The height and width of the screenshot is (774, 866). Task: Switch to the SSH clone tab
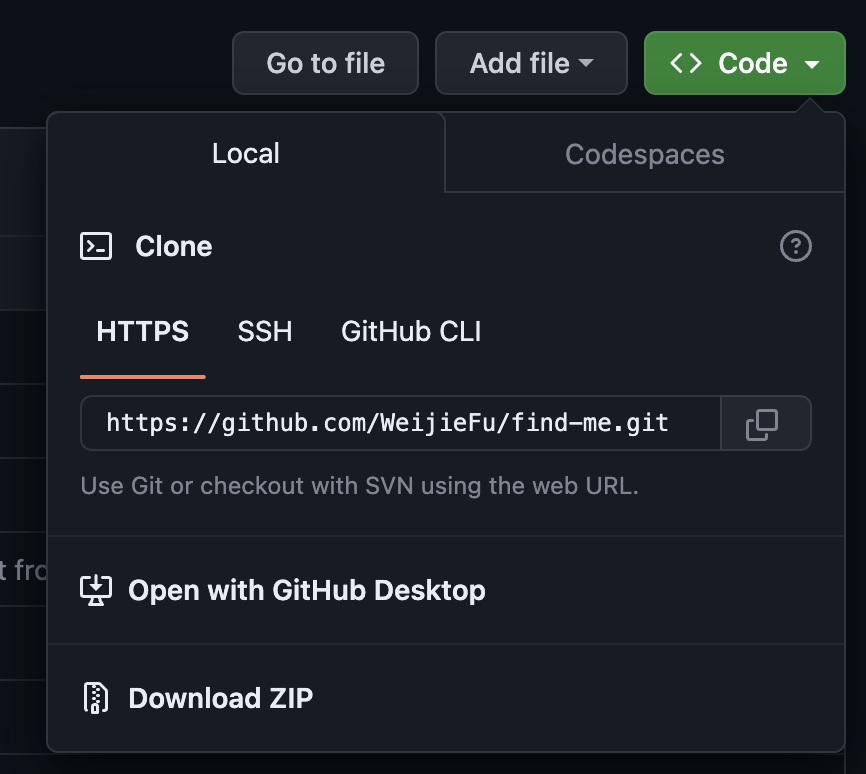pyautogui.click(x=264, y=331)
